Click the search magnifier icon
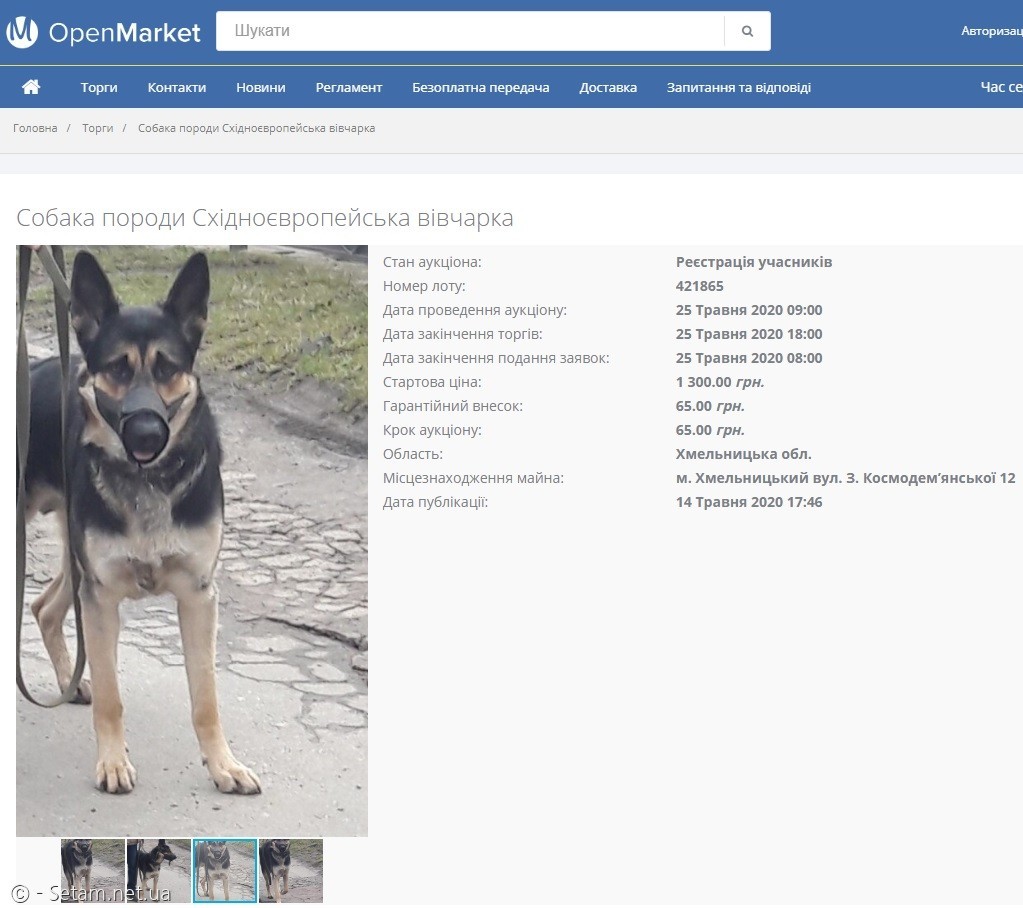This screenshot has height=908, width=1023. (x=747, y=31)
